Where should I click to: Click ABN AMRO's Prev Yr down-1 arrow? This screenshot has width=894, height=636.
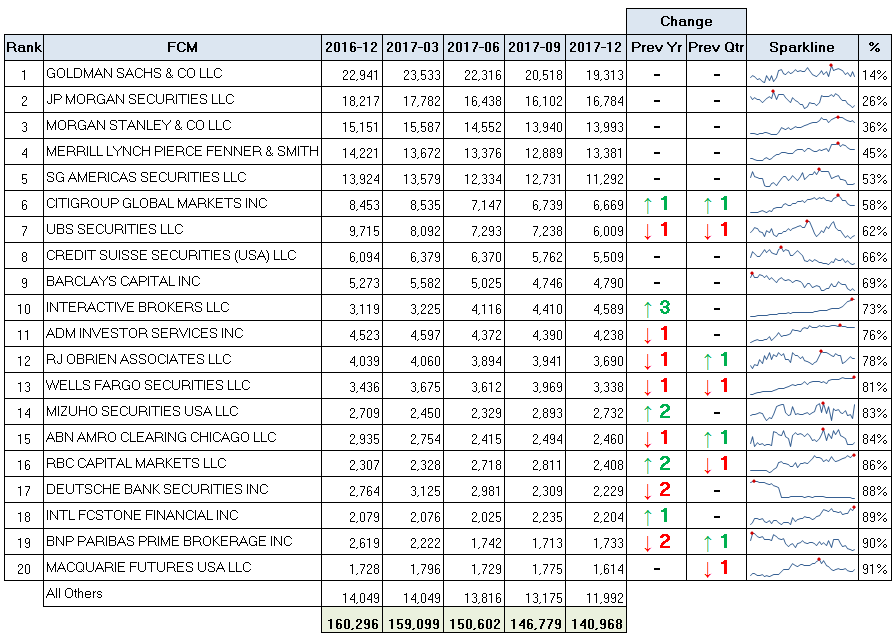coord(656,438)
